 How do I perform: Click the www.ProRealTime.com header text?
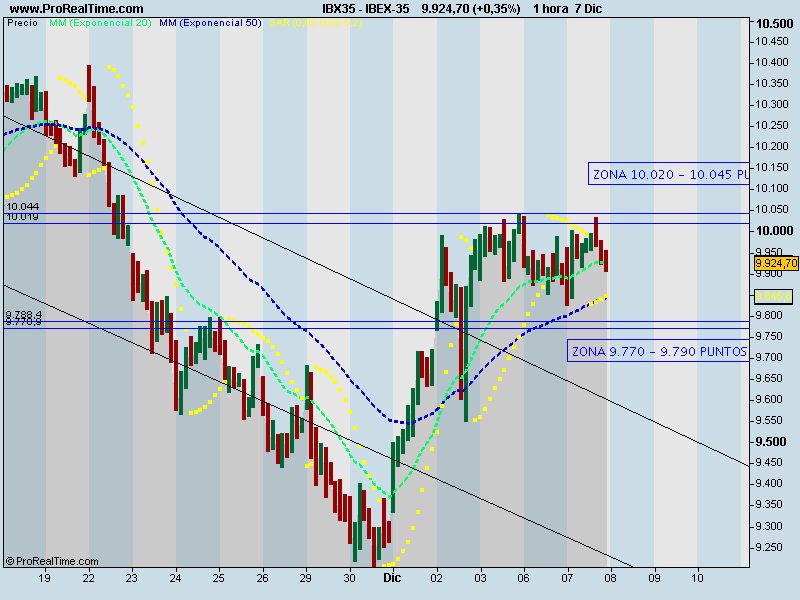coord(77,9)
